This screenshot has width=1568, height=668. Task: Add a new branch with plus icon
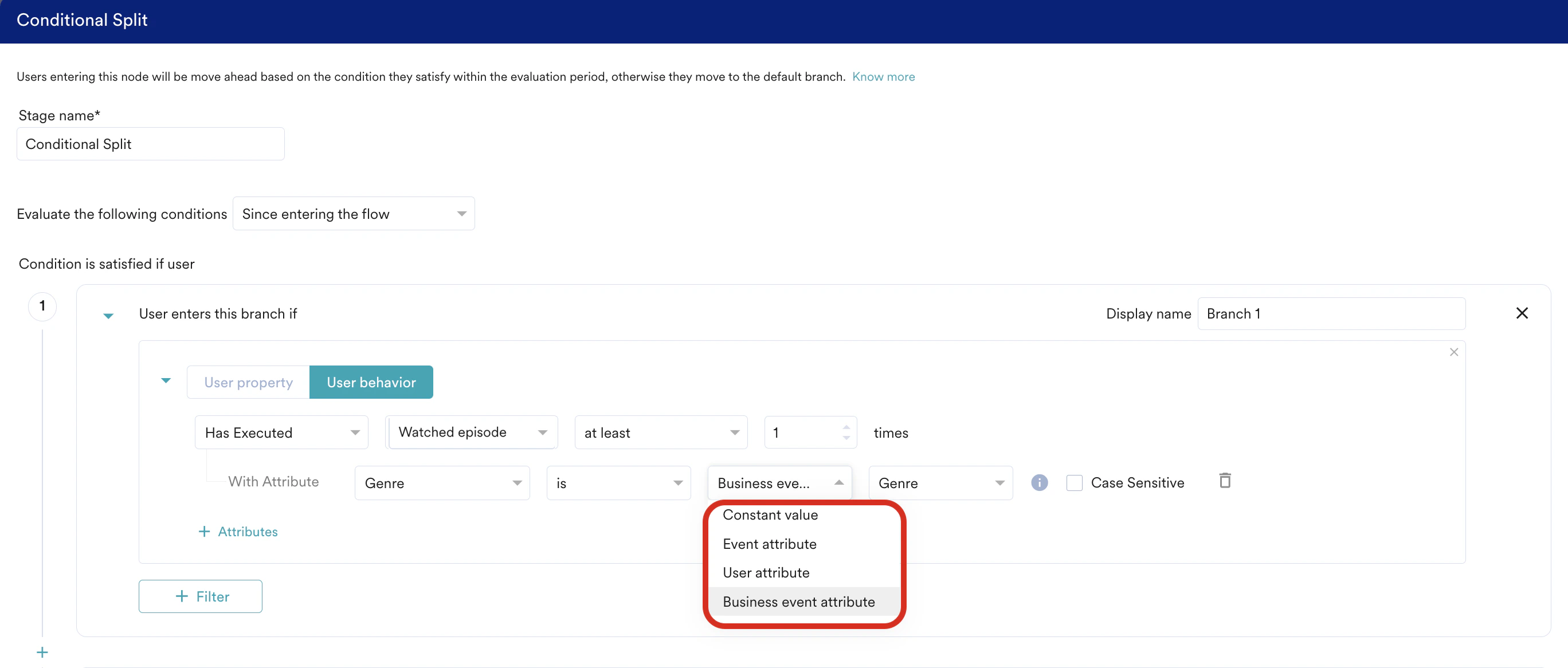click(x=42, y=652)
